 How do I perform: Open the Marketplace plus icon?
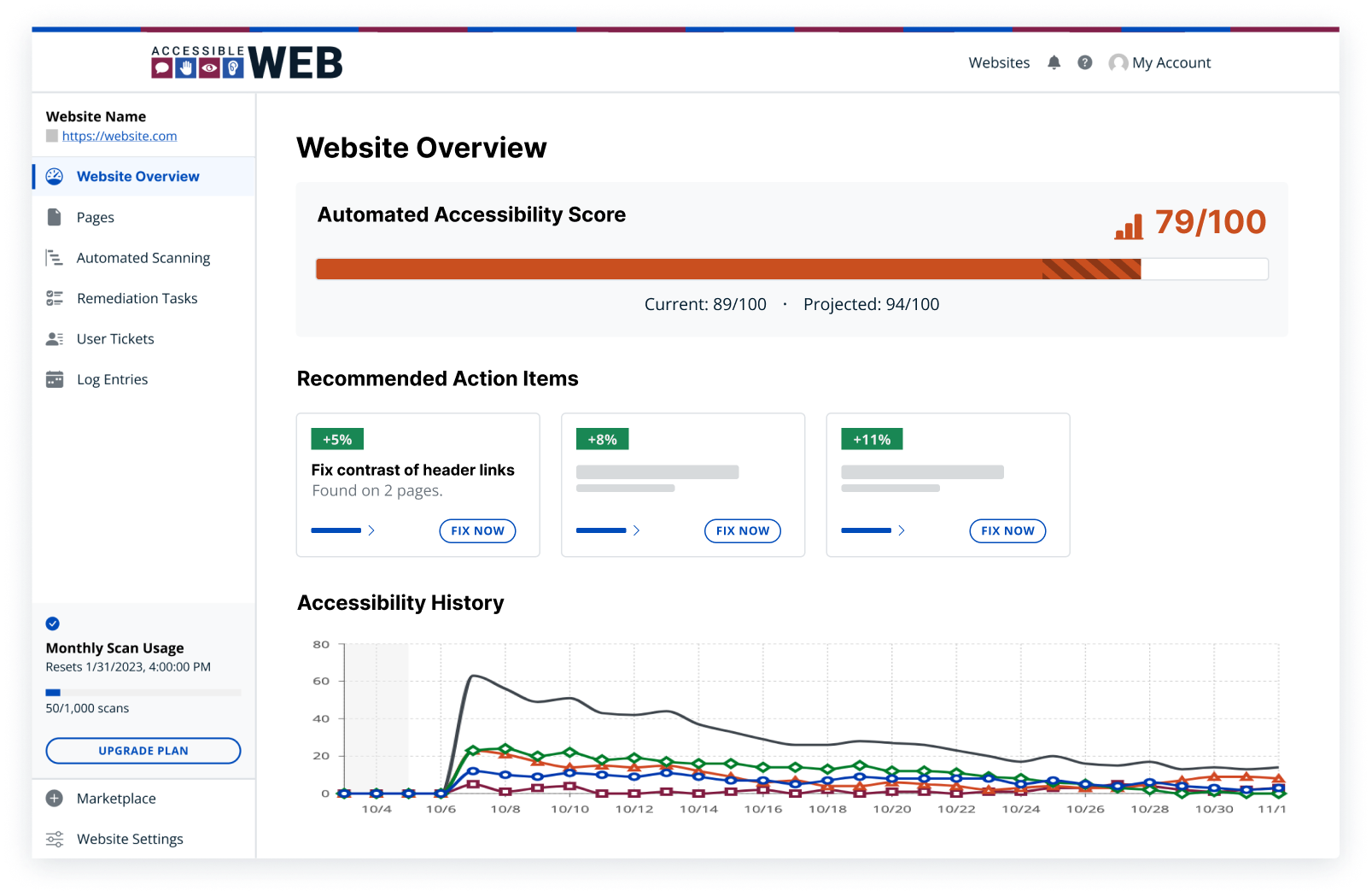click(54, 798)
